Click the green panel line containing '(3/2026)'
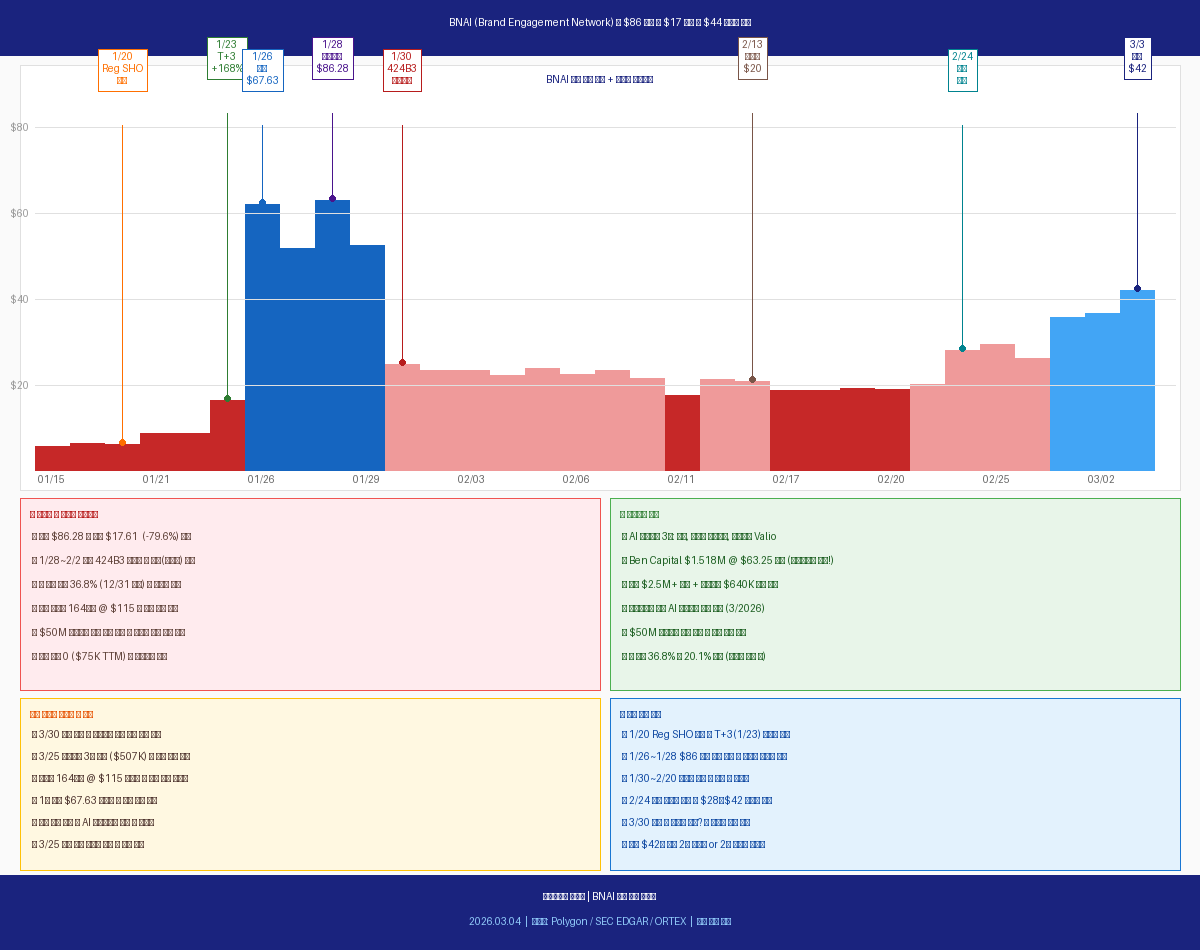The height and width of the screenshot is (950, 1200). (693, 608)
